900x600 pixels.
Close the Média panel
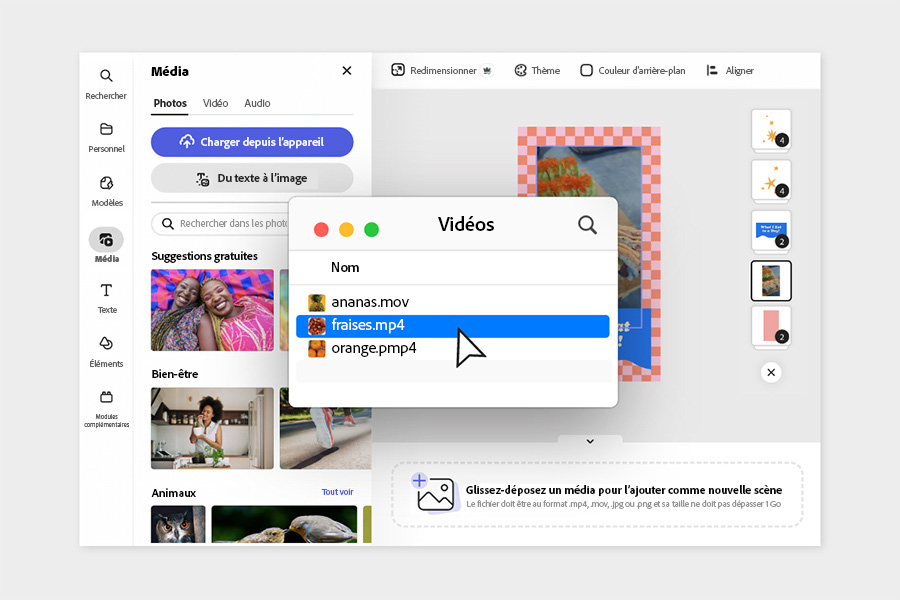tap(347, 71)
